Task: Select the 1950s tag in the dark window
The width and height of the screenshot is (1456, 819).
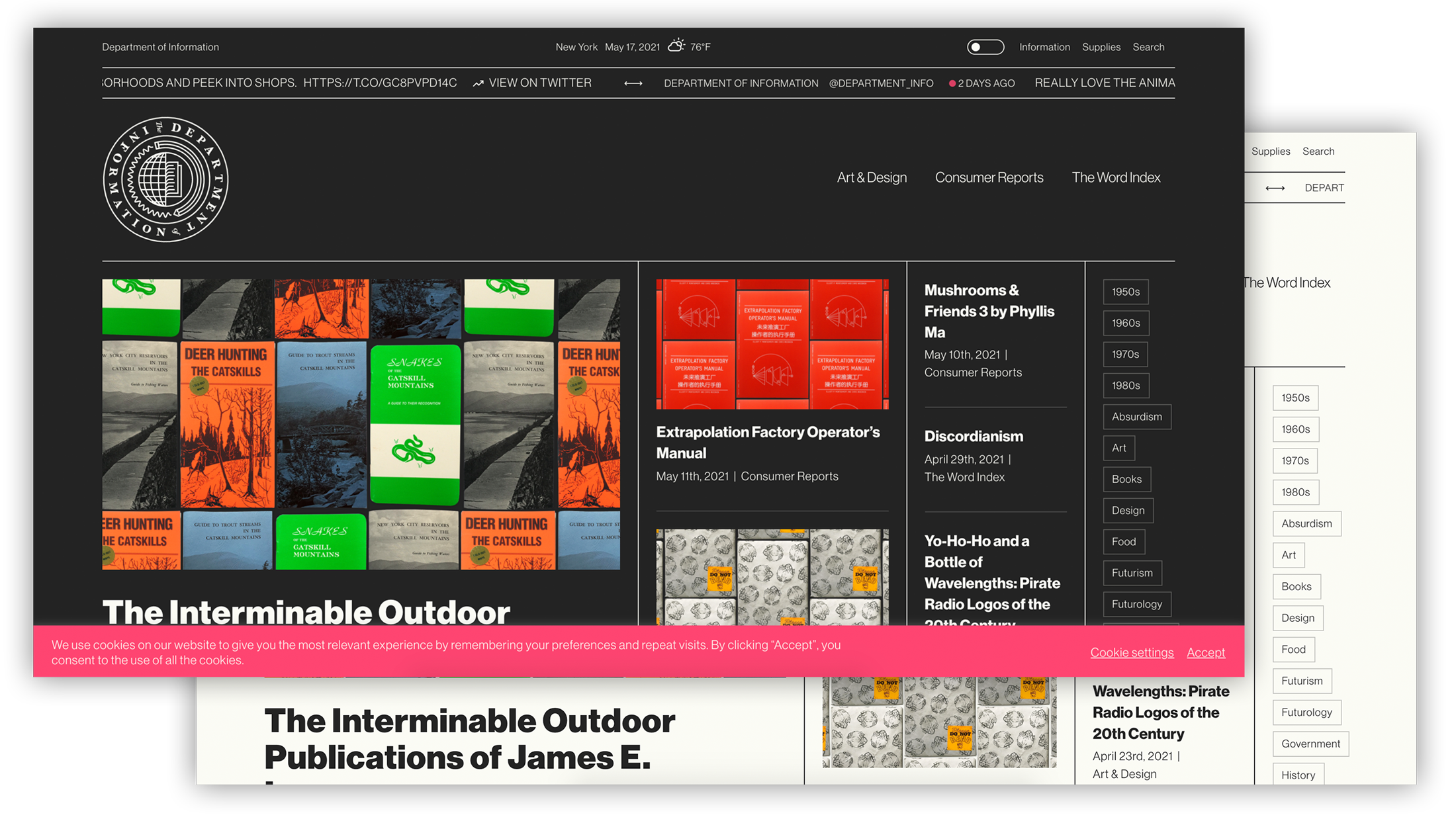Action: (1126, 292)
